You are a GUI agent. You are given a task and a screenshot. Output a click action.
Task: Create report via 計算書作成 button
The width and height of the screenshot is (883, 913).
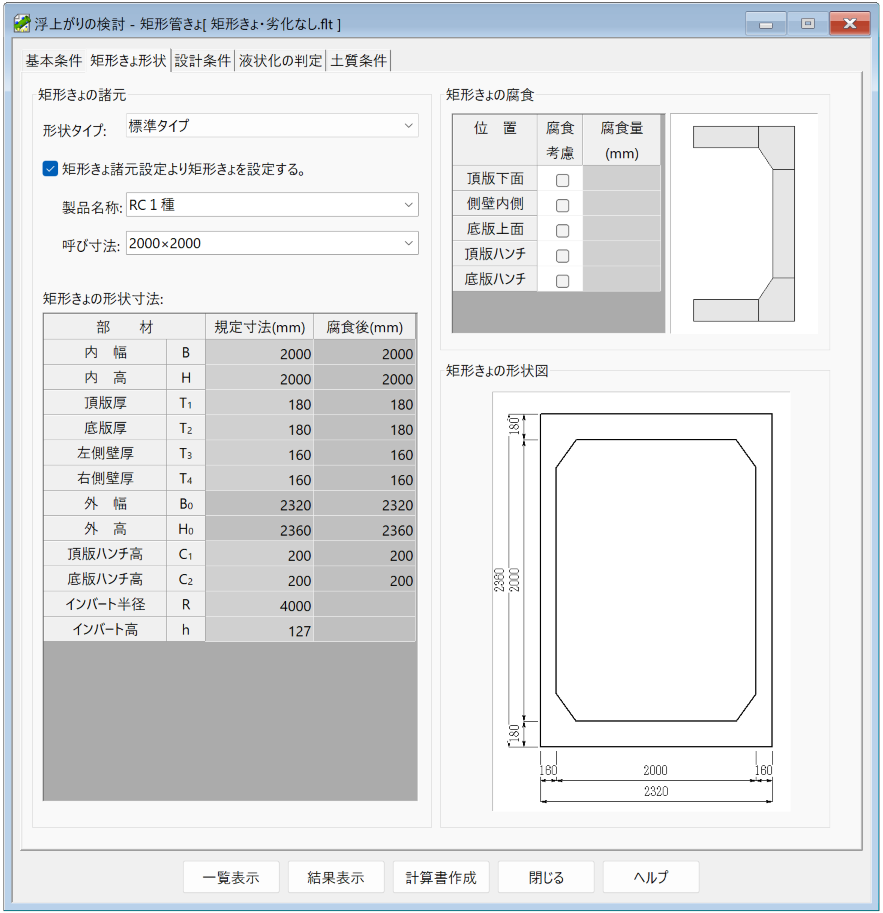pos(441,877)
